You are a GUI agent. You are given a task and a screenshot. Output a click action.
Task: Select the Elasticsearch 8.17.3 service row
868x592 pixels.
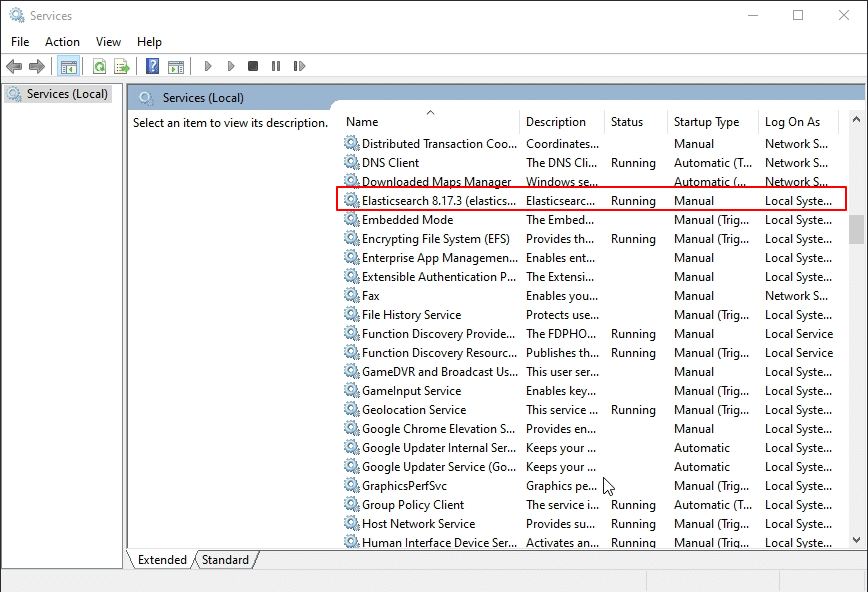click(x=438, y=201)
